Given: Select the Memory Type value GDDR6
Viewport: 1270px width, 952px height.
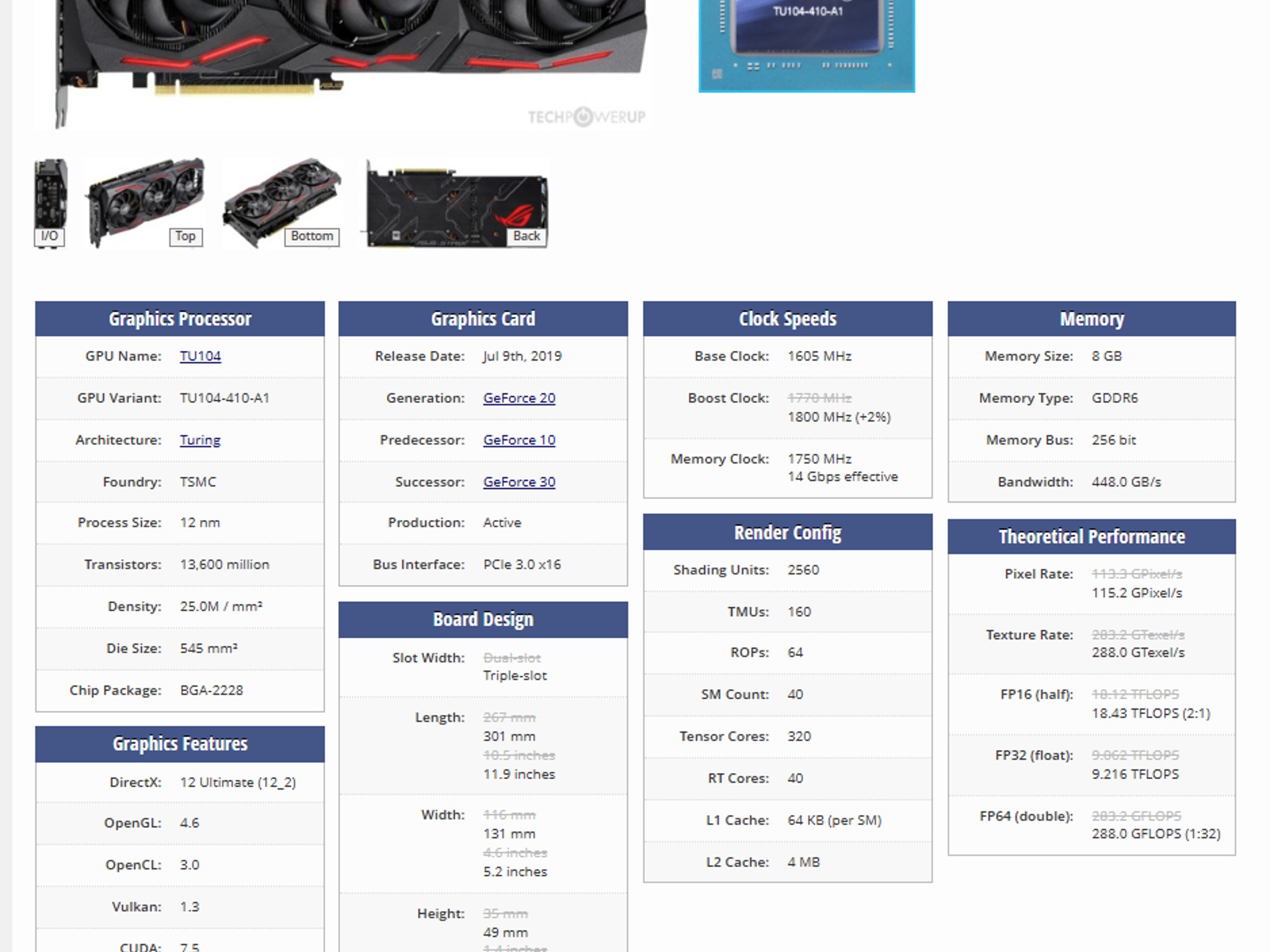Looking at the screenshot, I should pyautogui.click(x=1114, y=398).
